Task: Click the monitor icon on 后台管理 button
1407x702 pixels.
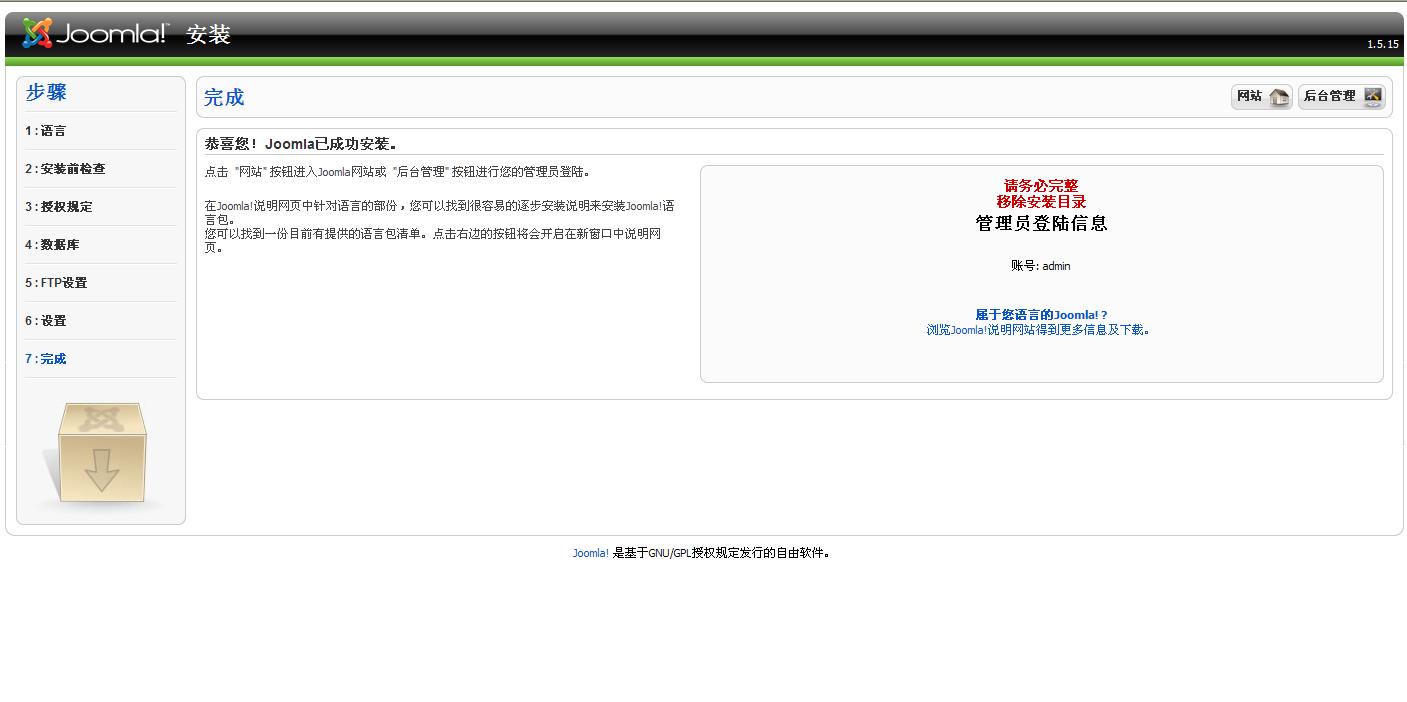Action: coord(1372,97)
